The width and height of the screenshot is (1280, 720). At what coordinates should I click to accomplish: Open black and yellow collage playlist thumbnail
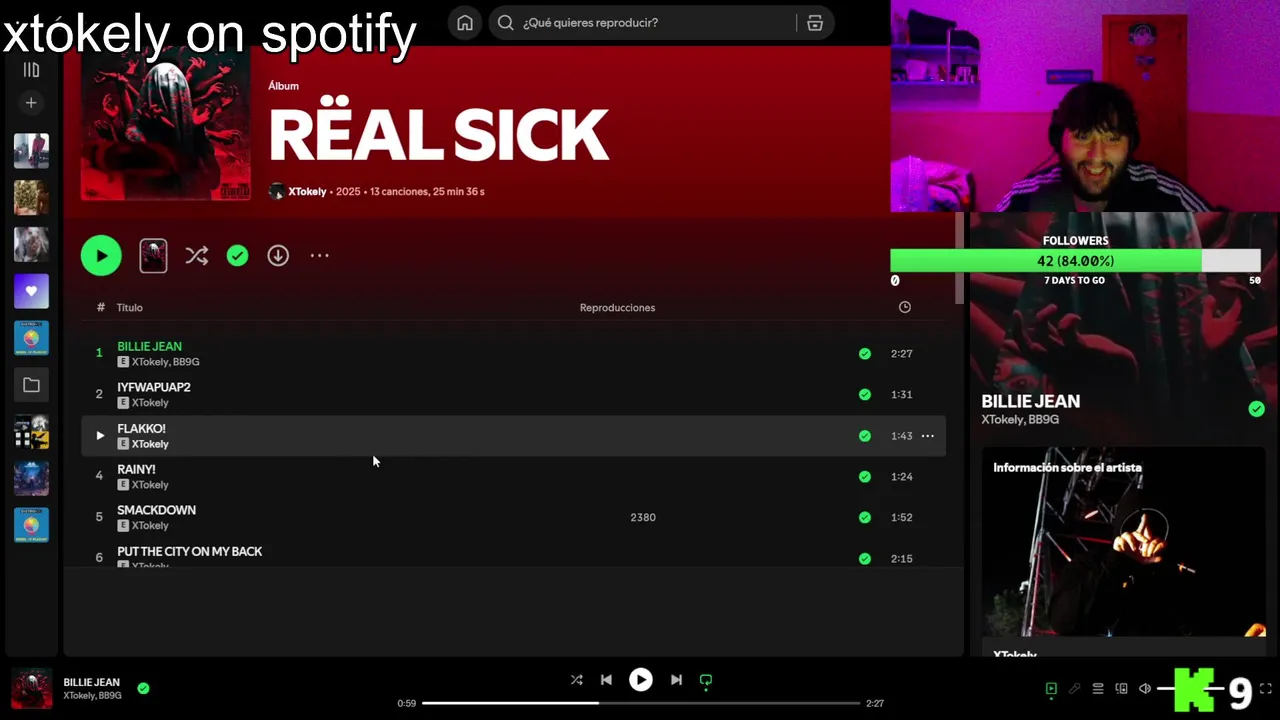pos(31,432)
